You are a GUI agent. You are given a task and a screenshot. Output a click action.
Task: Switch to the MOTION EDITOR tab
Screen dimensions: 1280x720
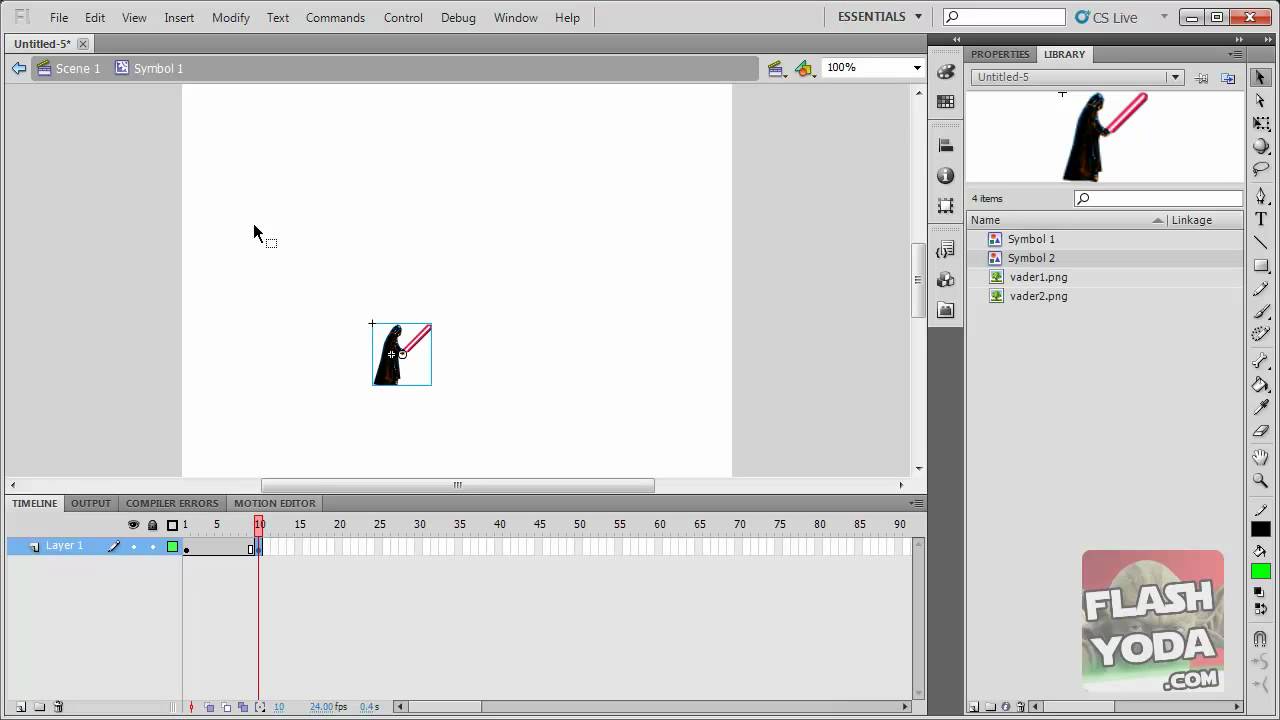(275, 503)
